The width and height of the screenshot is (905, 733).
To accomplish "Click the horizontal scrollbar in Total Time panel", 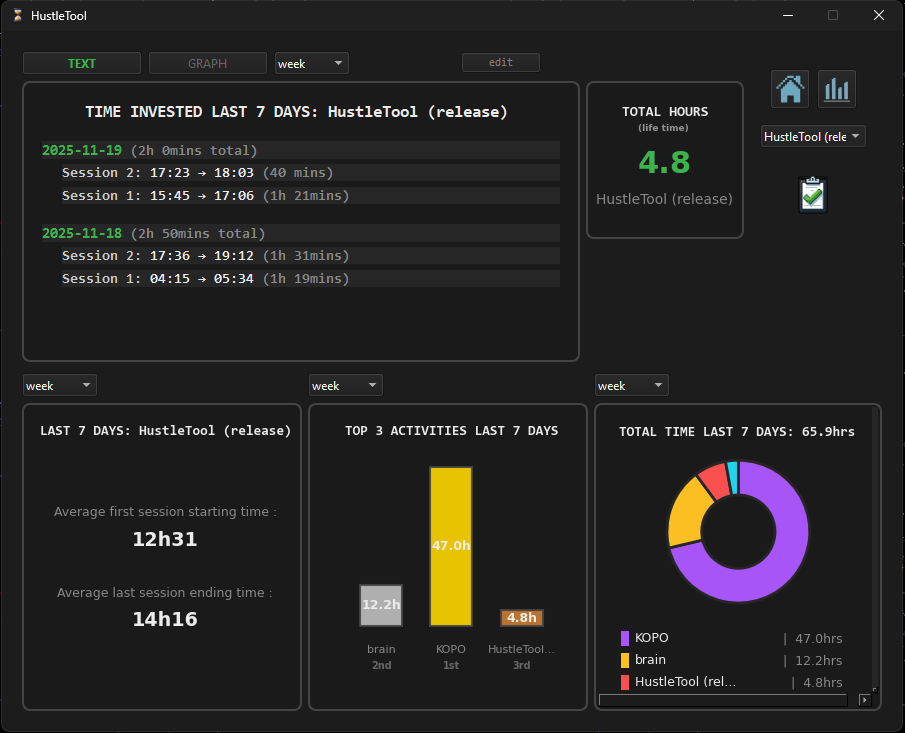I will pos(723,700).
